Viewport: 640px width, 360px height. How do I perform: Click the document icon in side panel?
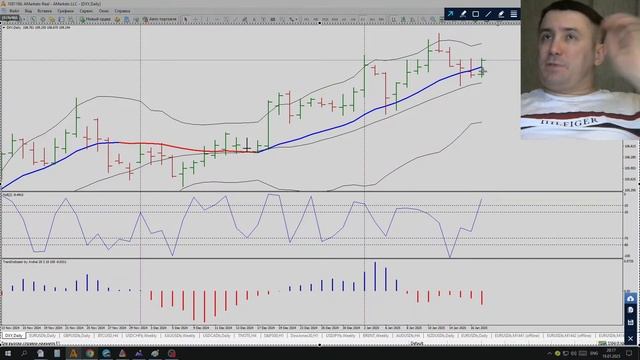click(x=630, y=310)
